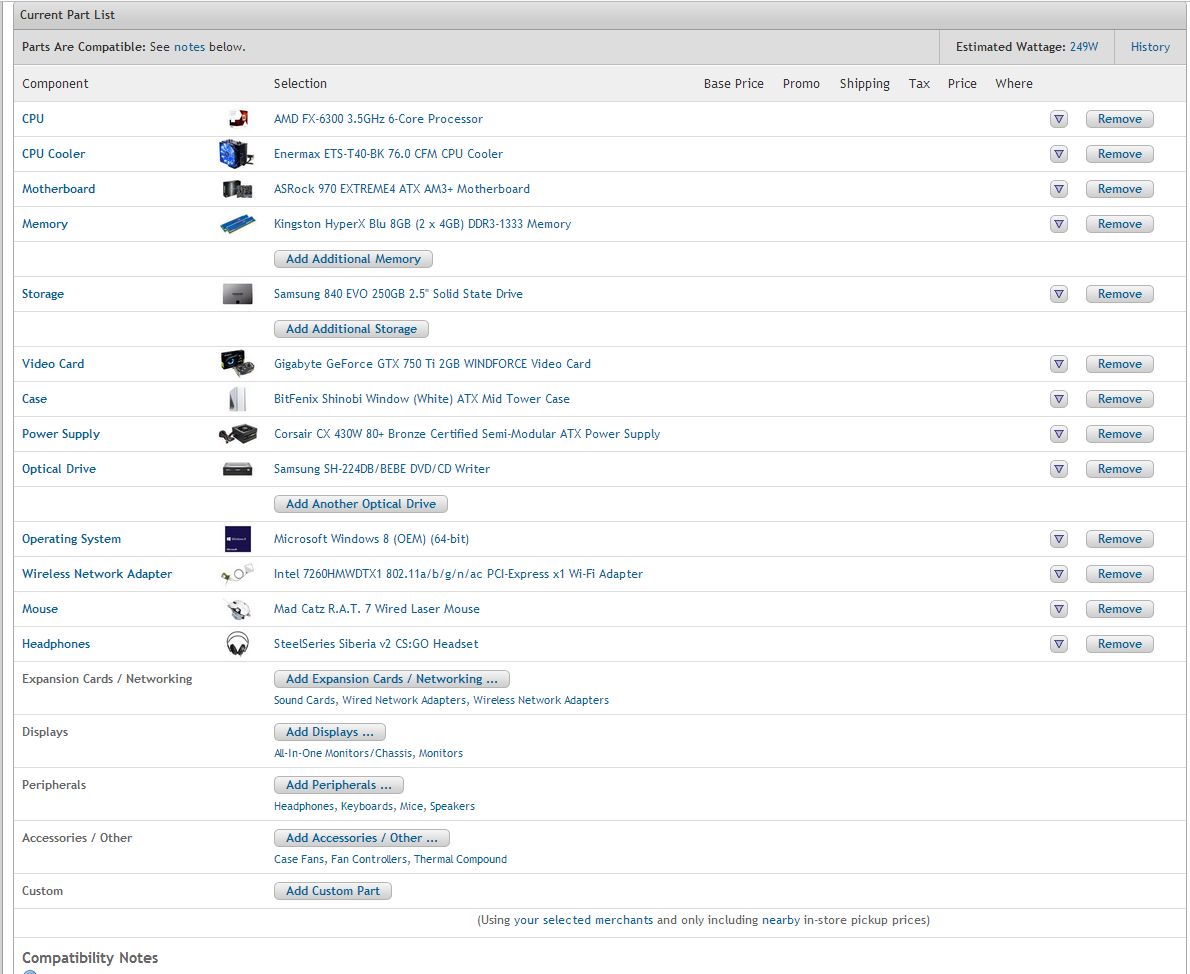This screenshot has height=974, width=1190.
Task: Open the Wireless Network Adapter row dropdown arrow
Action: click(x=1059, y=574)
